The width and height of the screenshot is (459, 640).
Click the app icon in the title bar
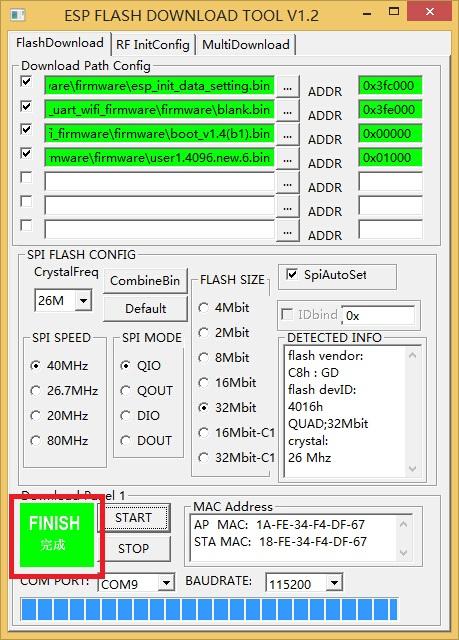point(18,16)
